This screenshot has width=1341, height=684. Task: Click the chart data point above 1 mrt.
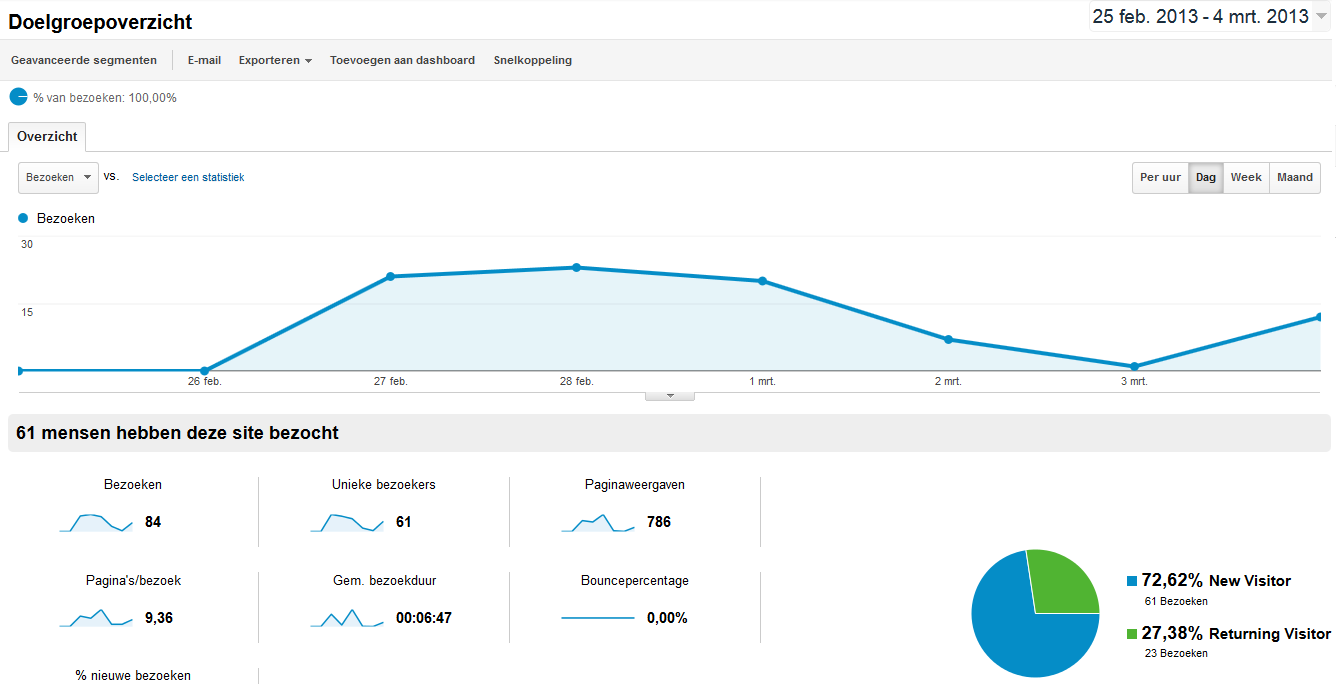(x=762, y=281)
